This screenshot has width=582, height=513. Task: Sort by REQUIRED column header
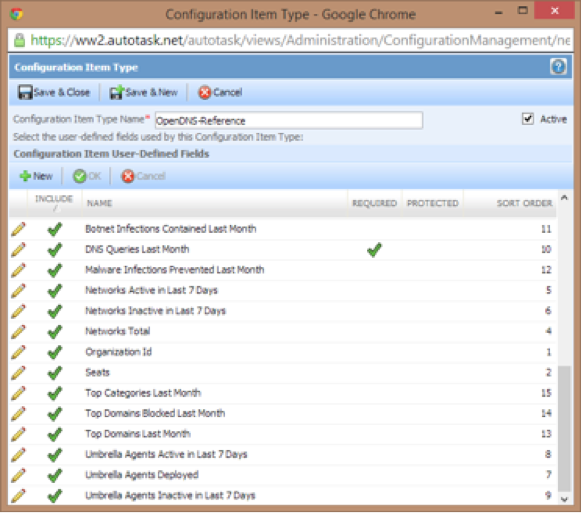374,203
